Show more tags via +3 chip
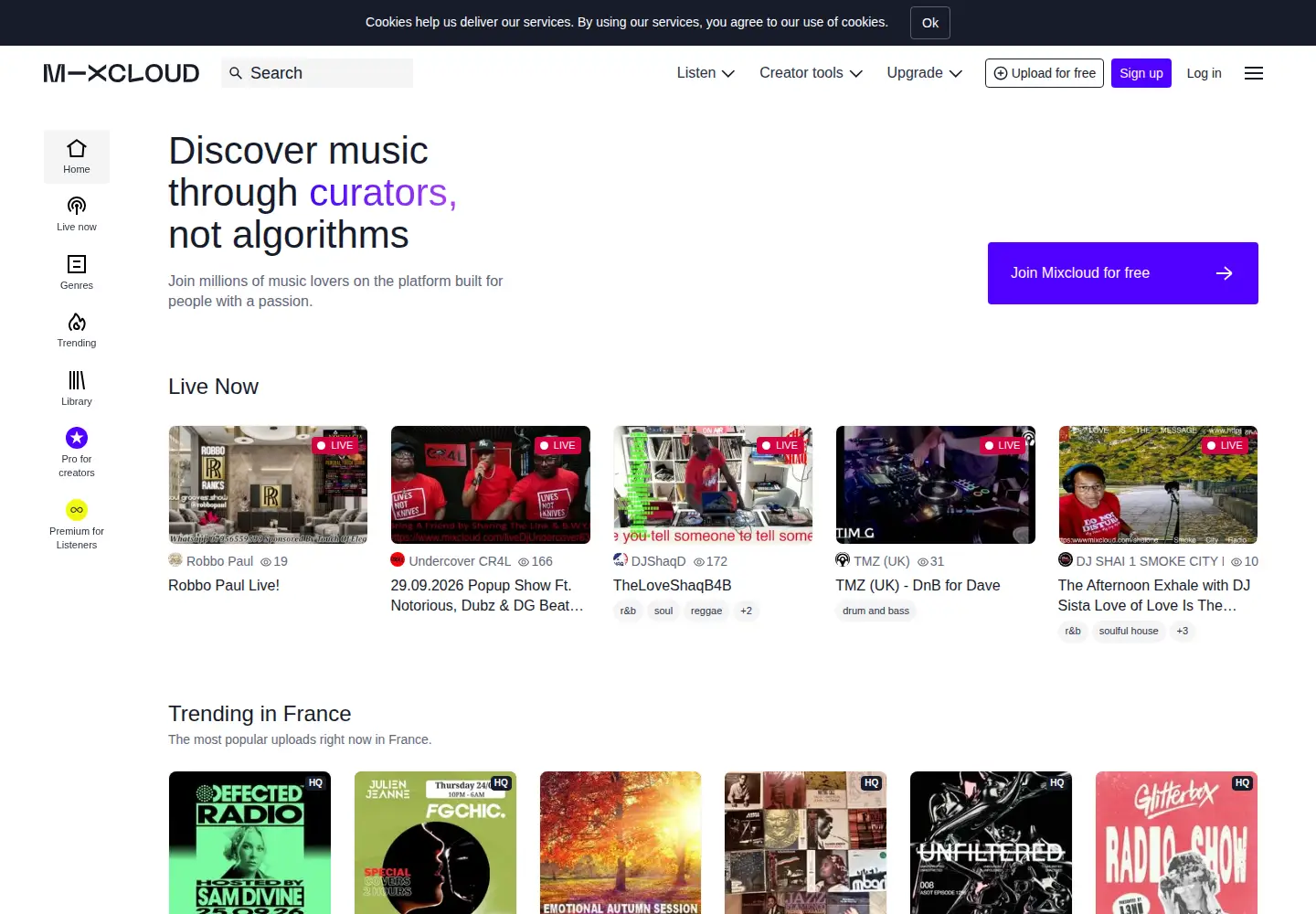The width and height of the screenshot is (1316, 914). pyautogui.click(x=1183, y=631)
